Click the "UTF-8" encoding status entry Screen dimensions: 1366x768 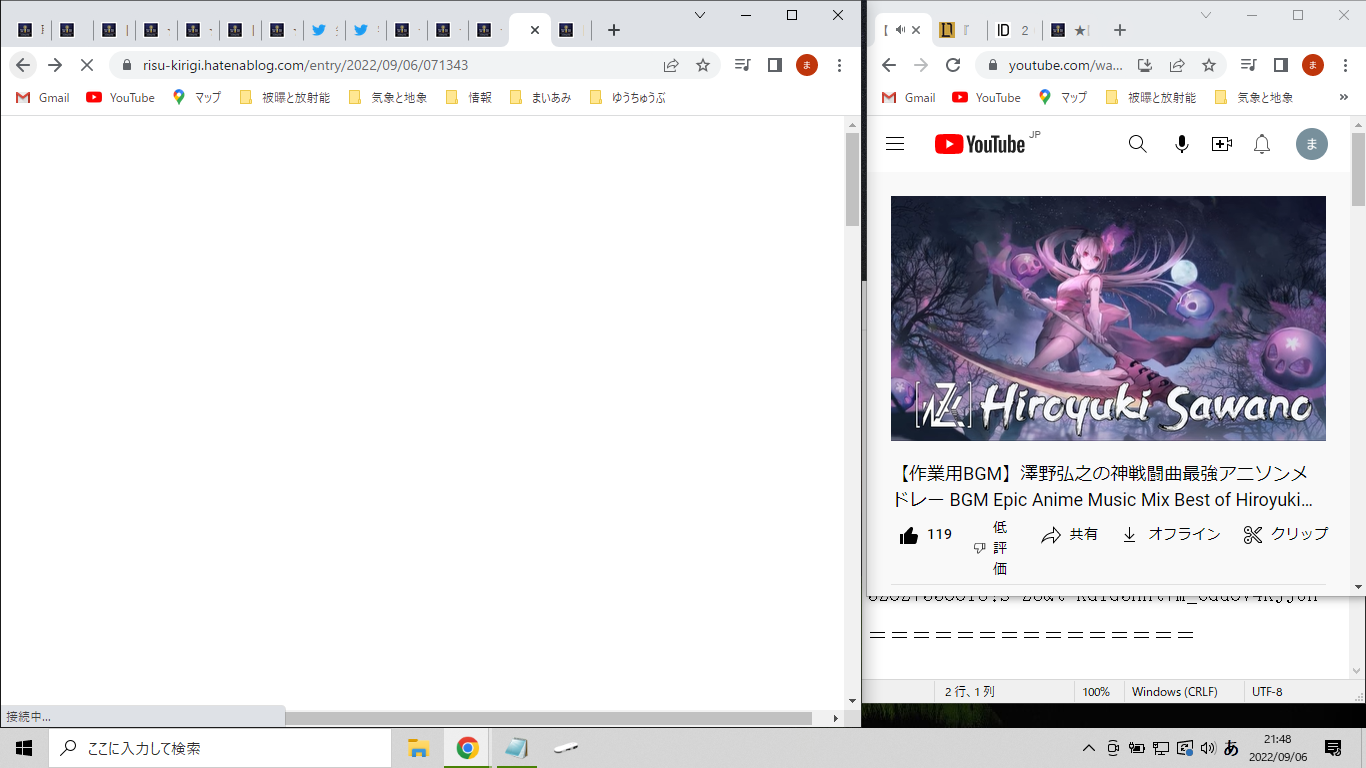point(1267,692)
